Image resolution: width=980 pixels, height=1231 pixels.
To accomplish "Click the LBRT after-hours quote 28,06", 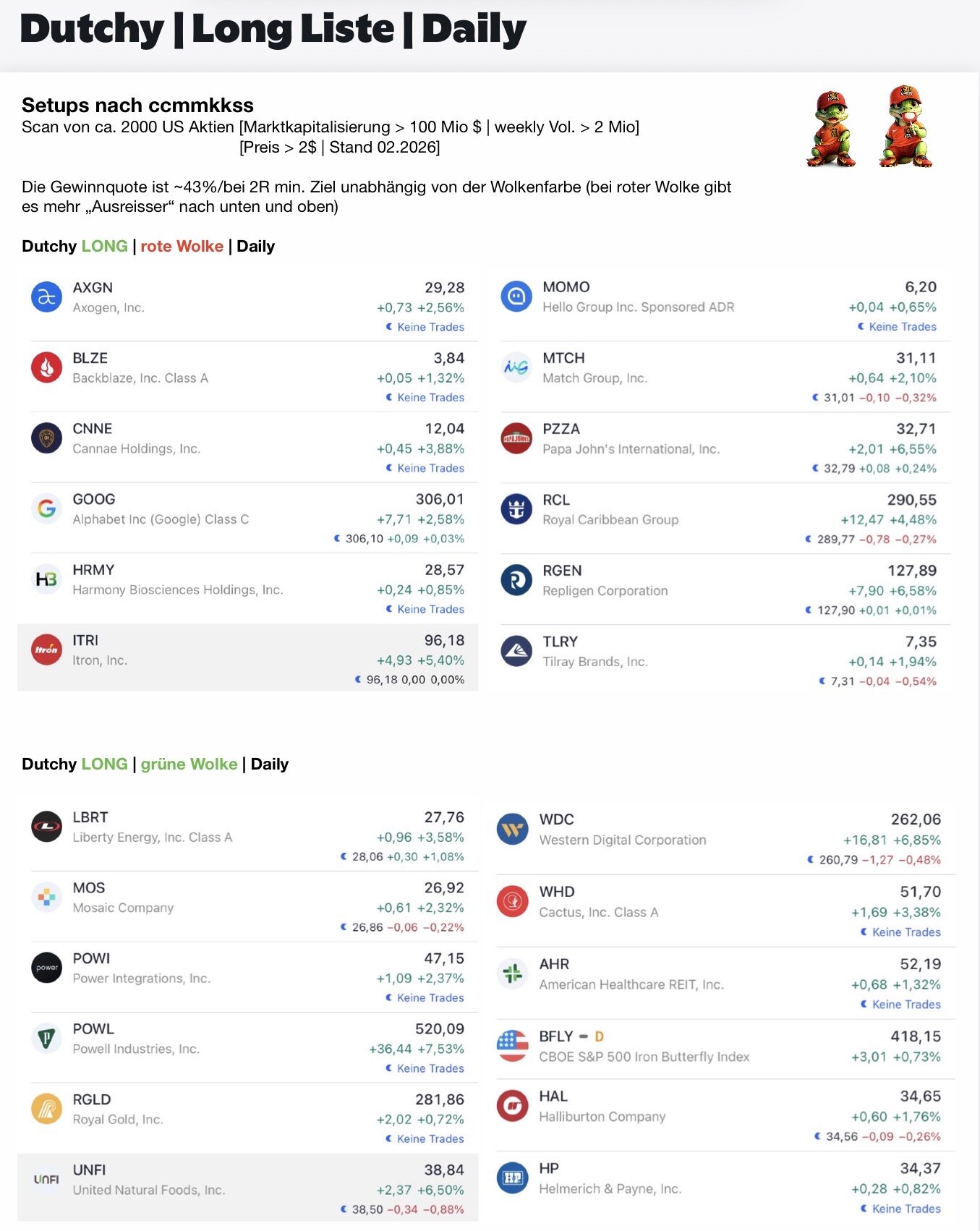I will pyautogui.click(x=367, y=856).
